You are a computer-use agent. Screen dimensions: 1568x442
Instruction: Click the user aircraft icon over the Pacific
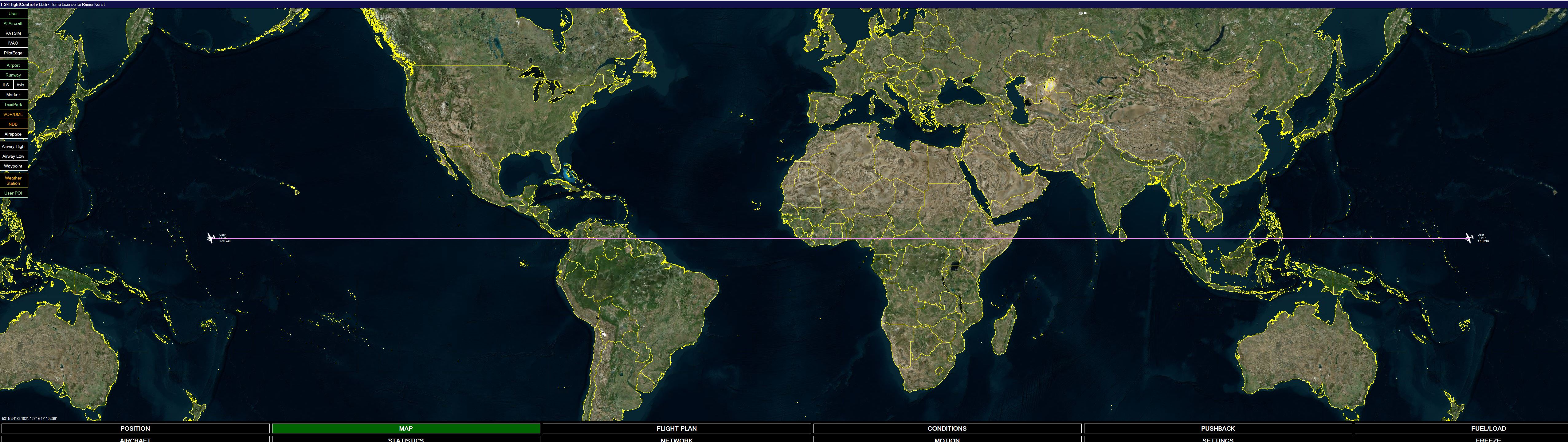tap(211, 238)
